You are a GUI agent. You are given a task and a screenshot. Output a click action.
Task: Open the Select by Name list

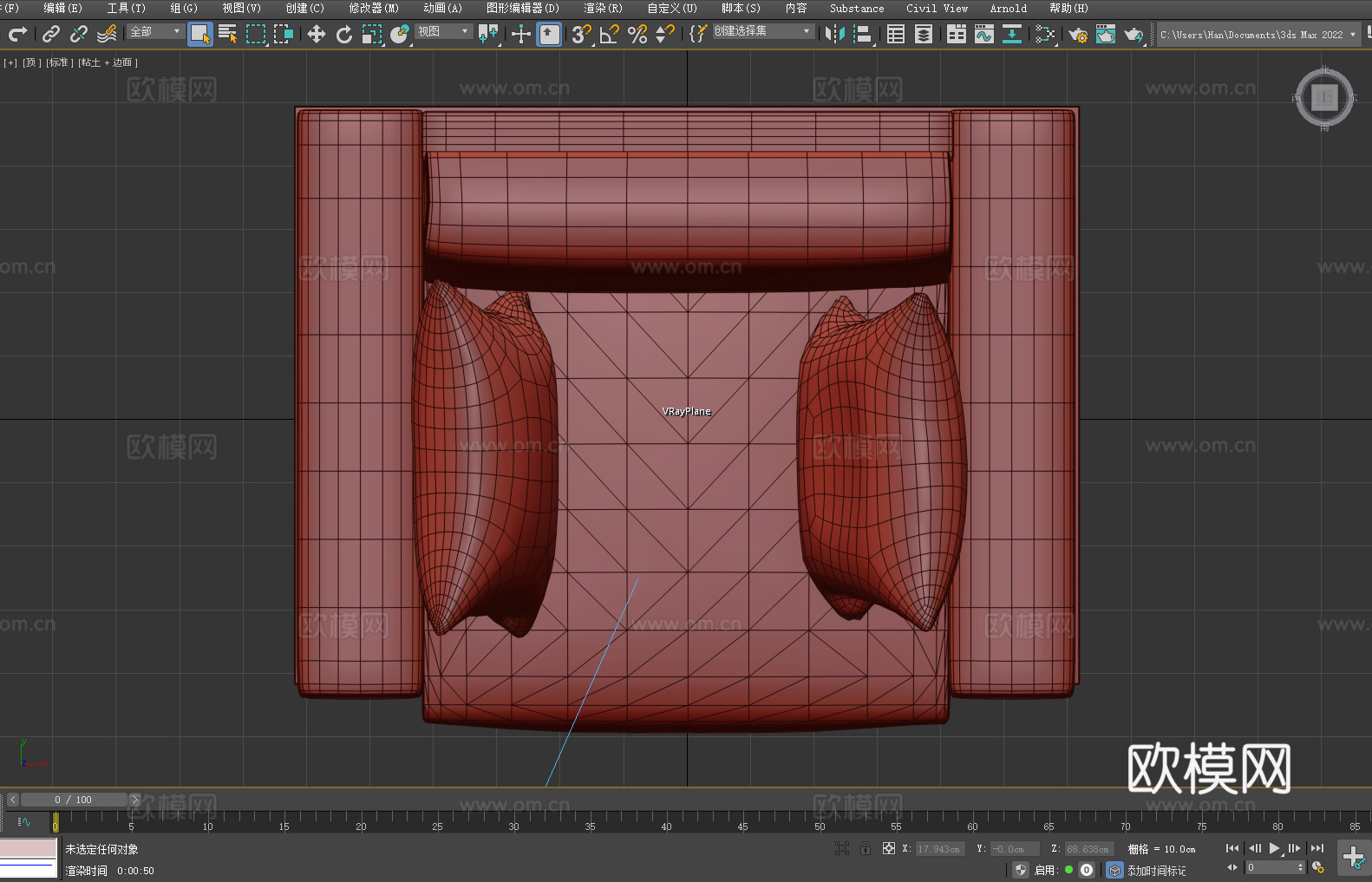coord(228,34)
